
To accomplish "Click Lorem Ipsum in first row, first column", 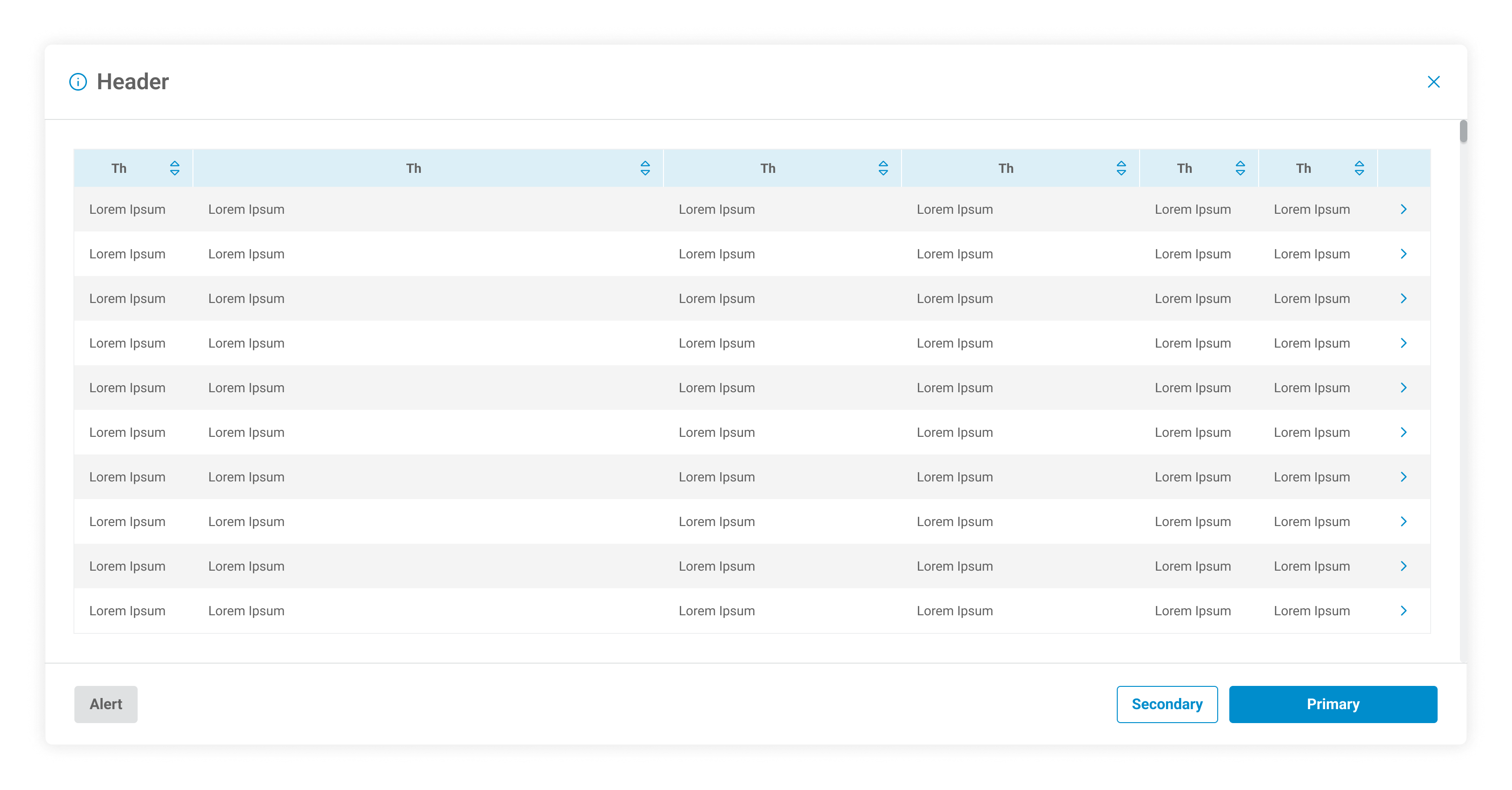I will click(x=127, y=210).
